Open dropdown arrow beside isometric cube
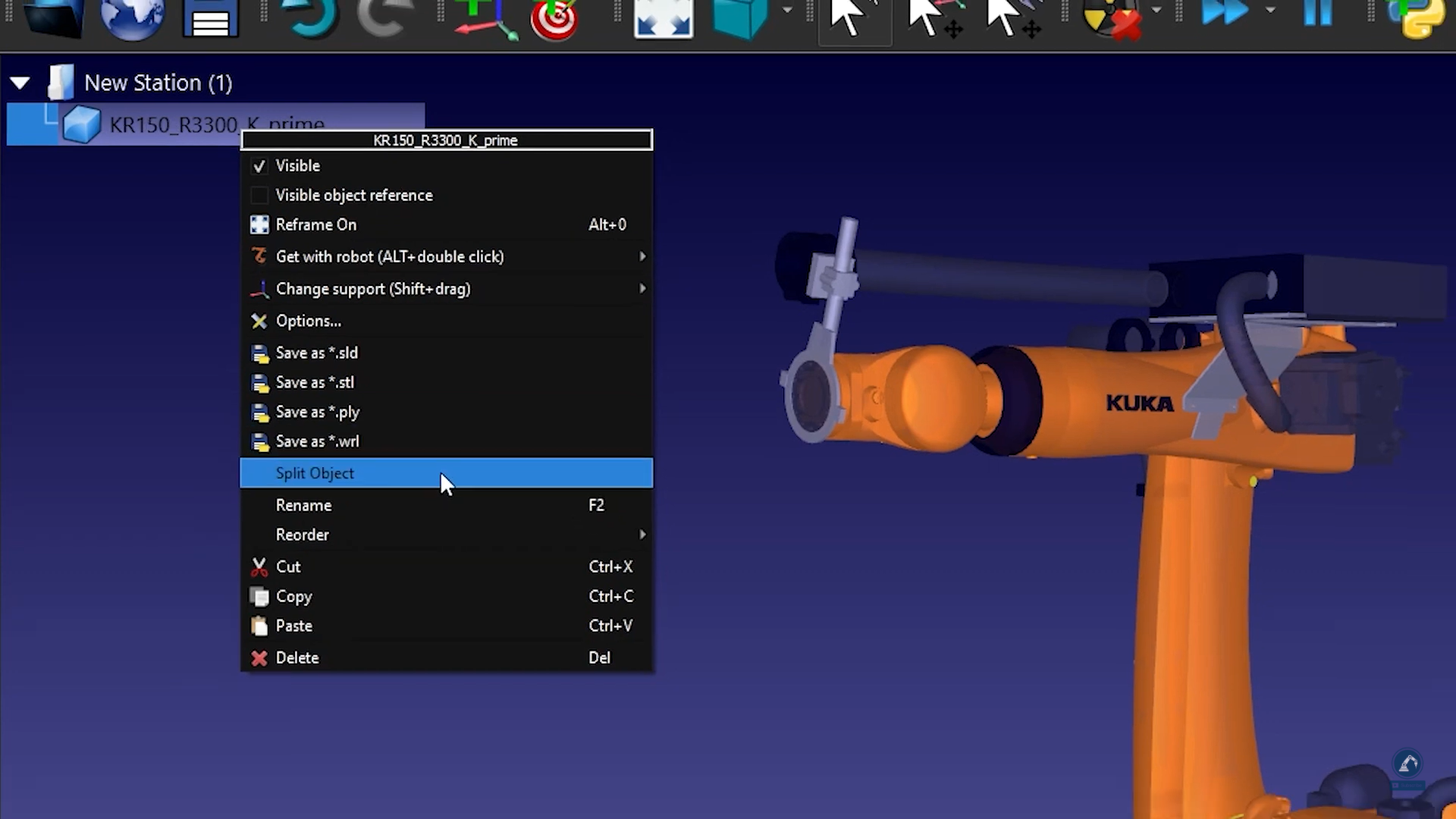Viewport: 1456px width, 819px height. 787,11
